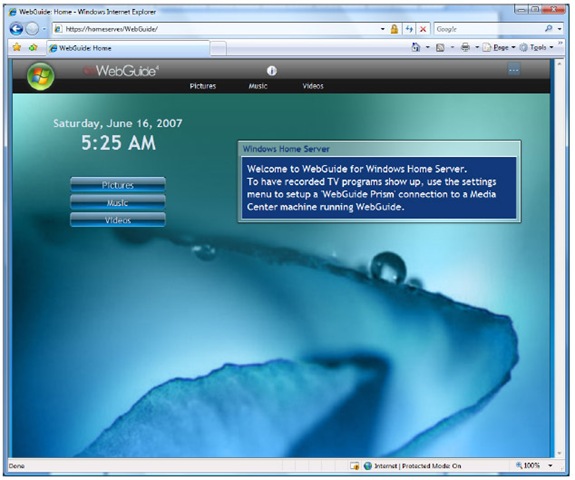Expand the Print dropdown arrow
The height and width of the screenshot is (480, 575).
pyautogui.click(x=477, y=47)
